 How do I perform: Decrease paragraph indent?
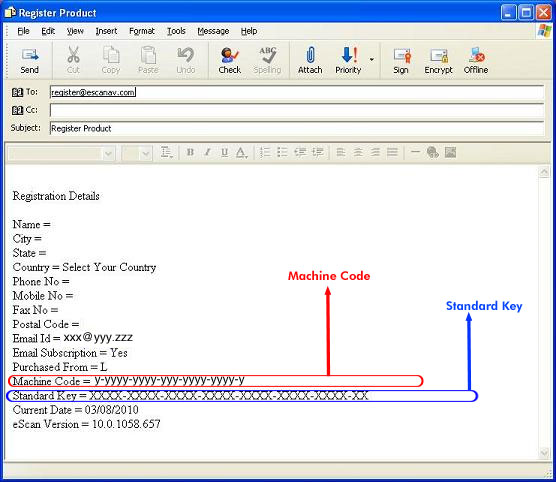point(300,153)
